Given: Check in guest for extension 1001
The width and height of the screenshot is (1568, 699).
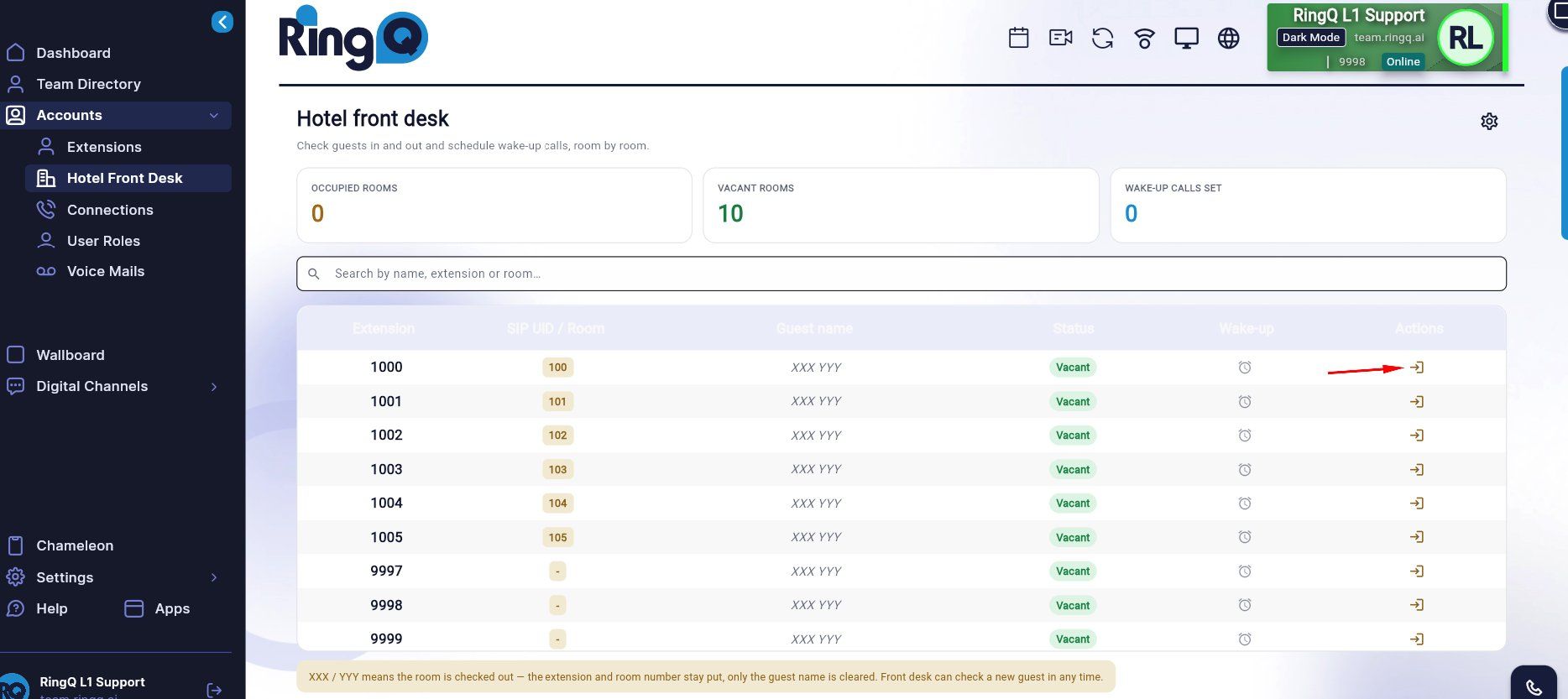Looking at the screenshot, I should click(x=1417, y=402).
